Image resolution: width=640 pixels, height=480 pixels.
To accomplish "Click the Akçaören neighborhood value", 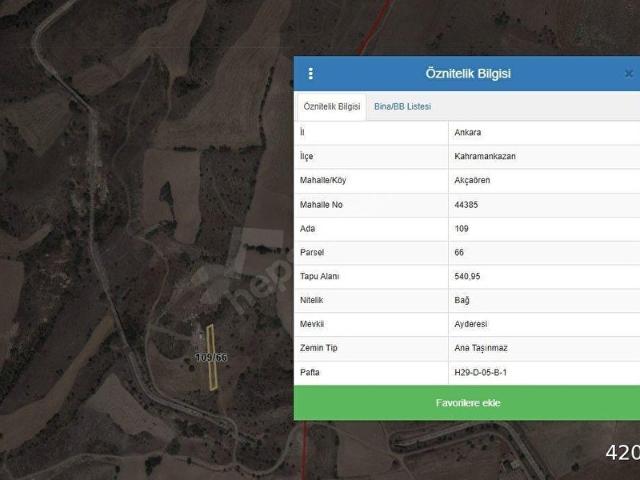I will [474, 180].
